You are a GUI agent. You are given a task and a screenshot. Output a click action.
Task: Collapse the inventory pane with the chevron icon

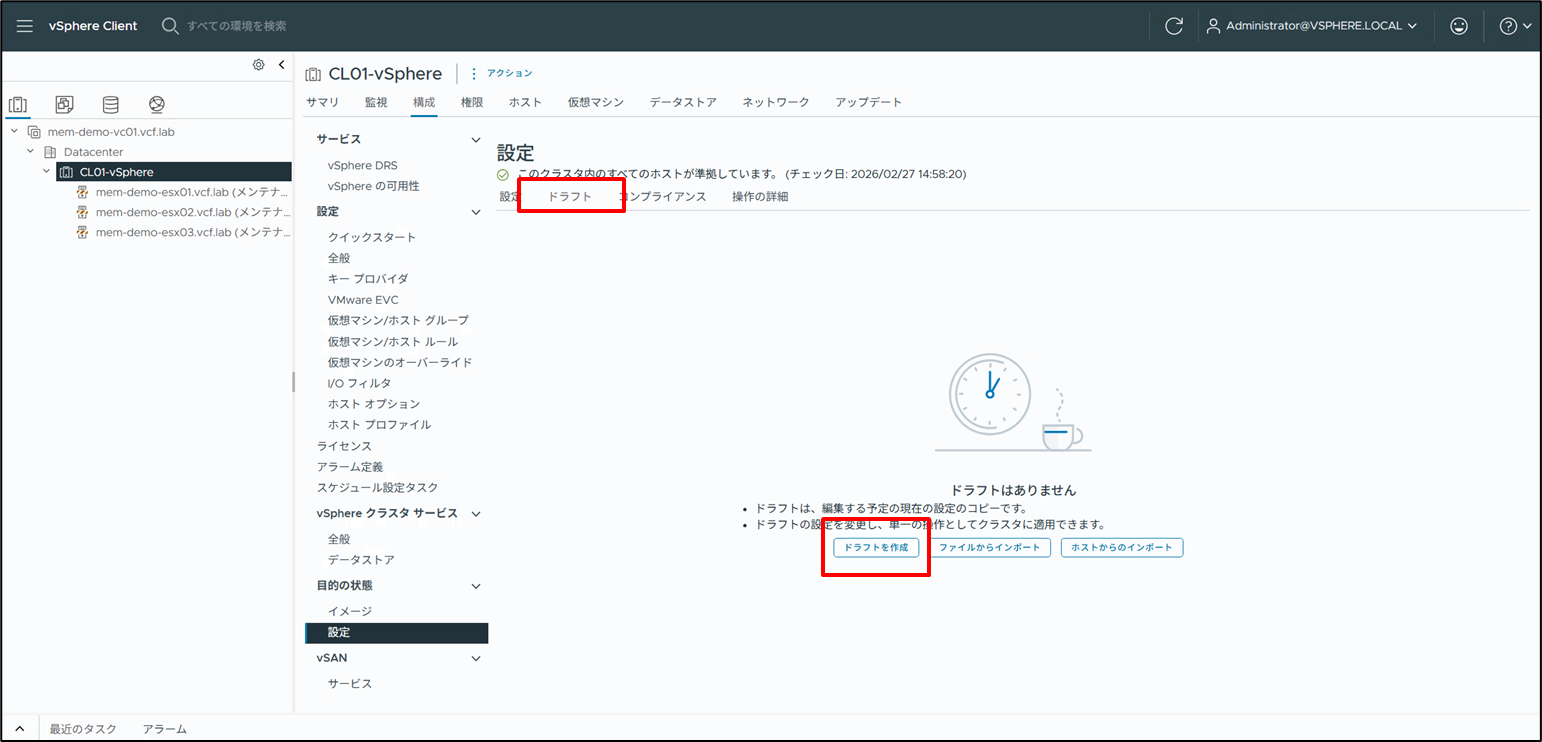coord(281,63)
